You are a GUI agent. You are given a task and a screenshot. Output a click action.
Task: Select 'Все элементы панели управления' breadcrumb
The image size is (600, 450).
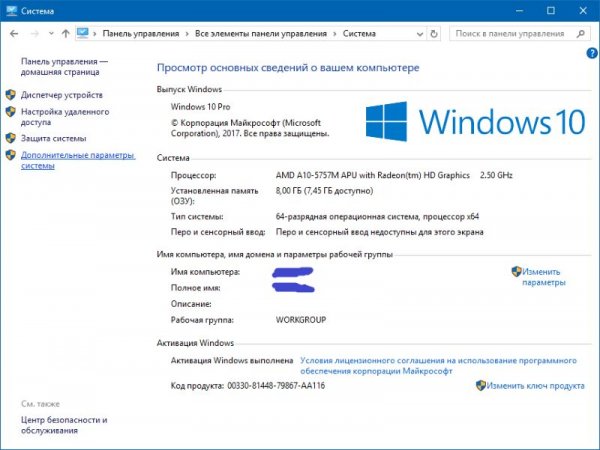(261, 34)
